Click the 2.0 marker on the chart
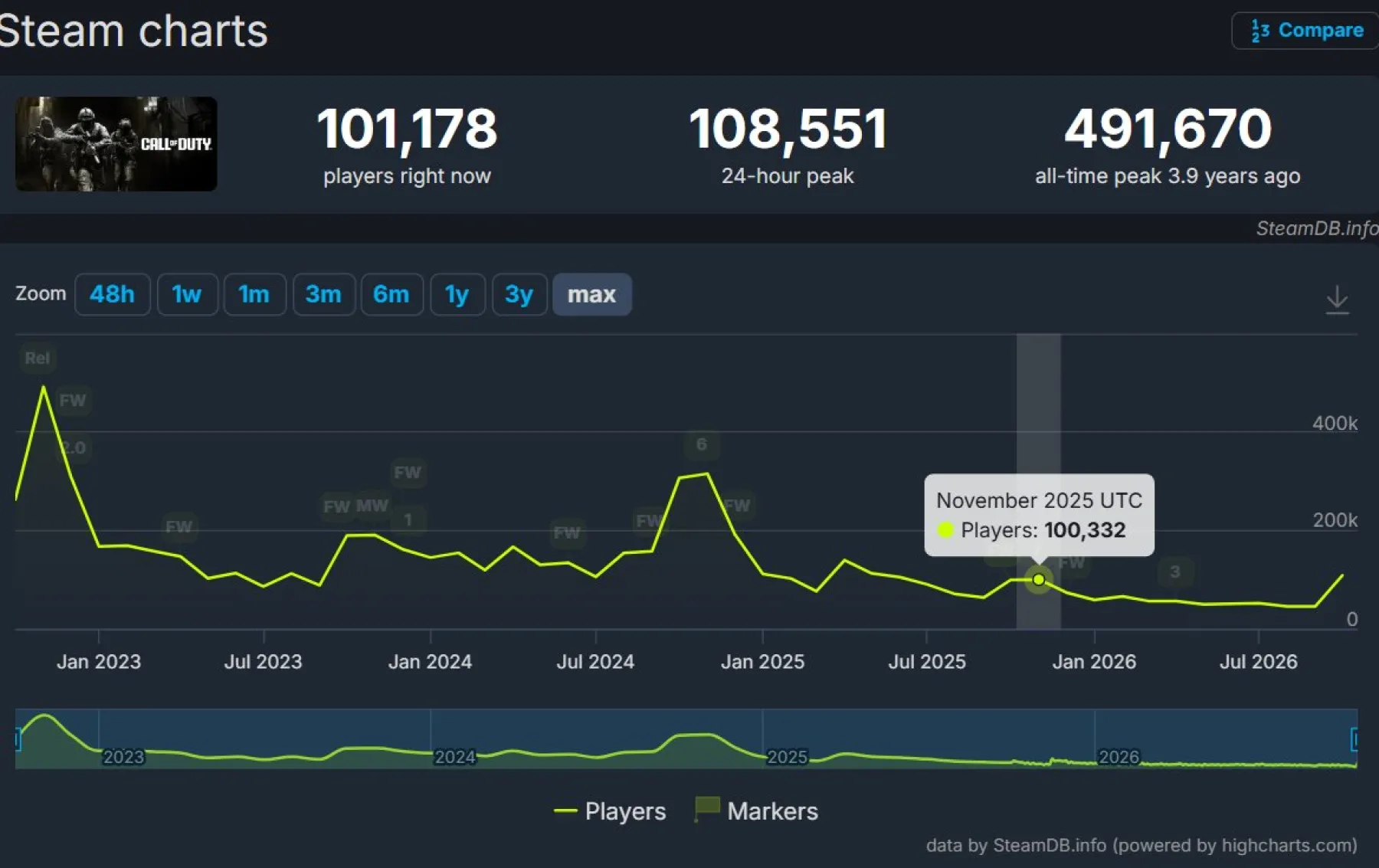 pyautogui.click(x=74, y=447)
